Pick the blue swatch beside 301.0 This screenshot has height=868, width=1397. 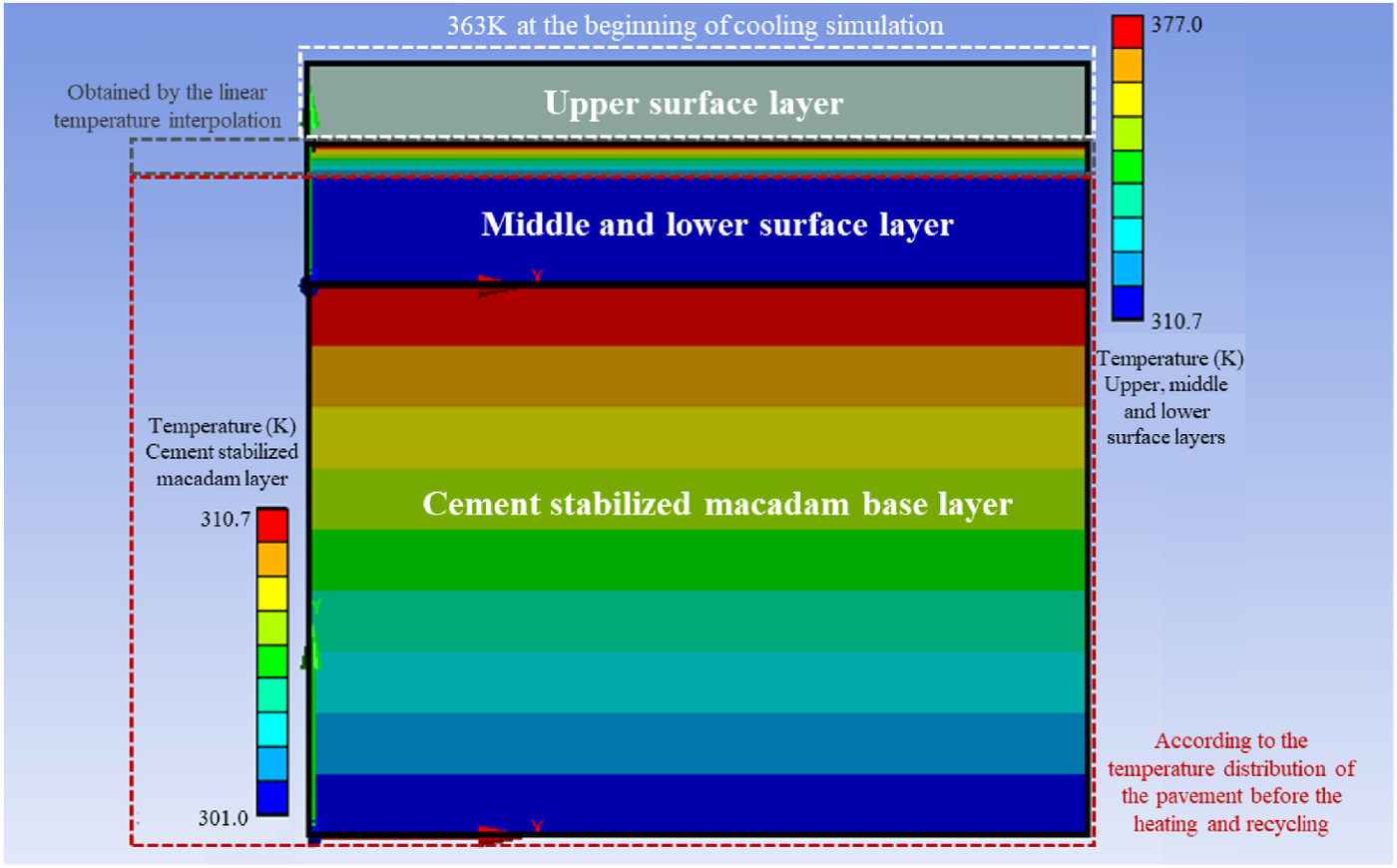pyautogui.click(x=272, y=797)
